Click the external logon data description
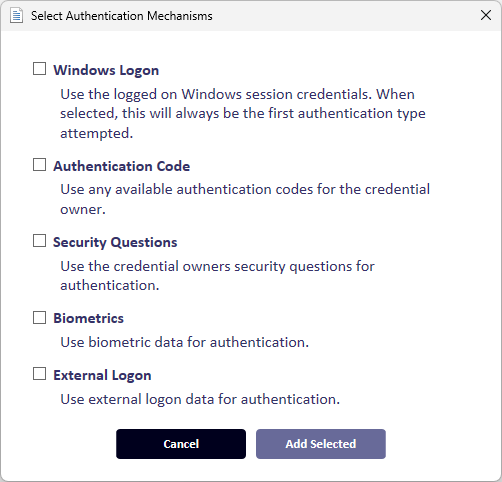 pyautogui.click(x=200, y=399)
